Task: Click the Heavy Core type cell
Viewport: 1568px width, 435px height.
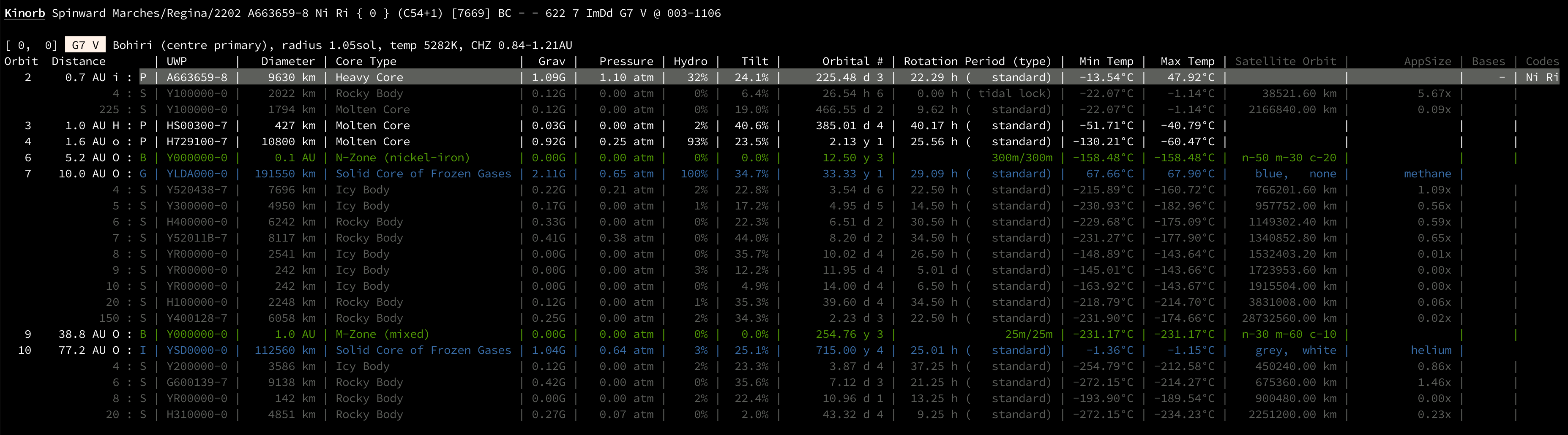Action: pos(369,77)
